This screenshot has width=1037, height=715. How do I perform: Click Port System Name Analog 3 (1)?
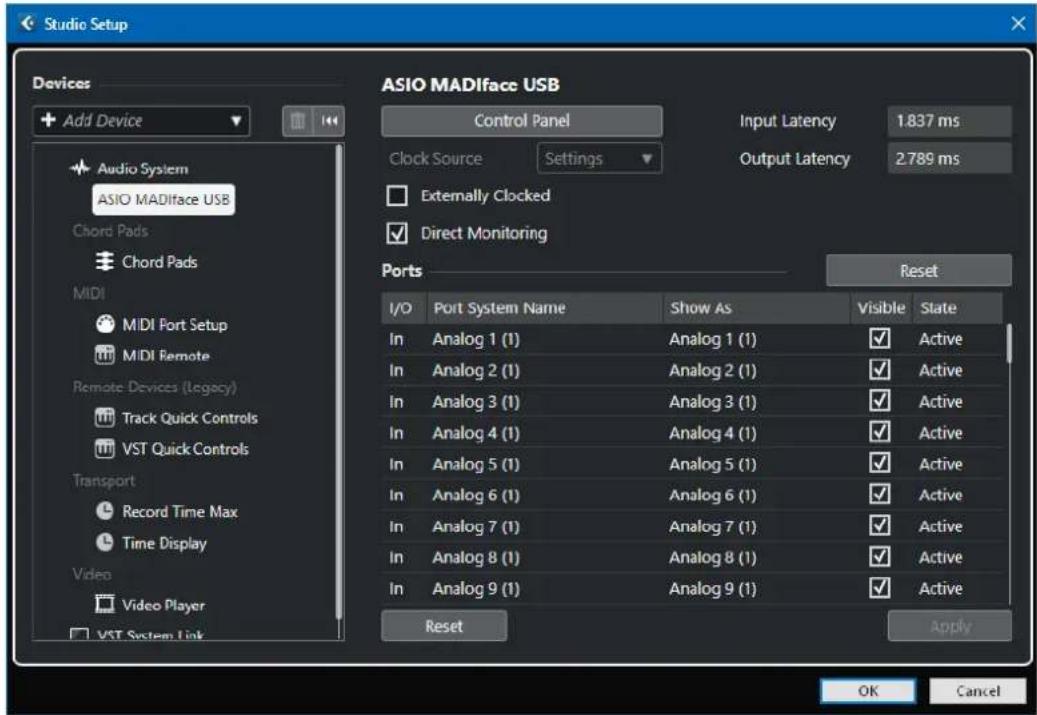click(x=476, y=401)
